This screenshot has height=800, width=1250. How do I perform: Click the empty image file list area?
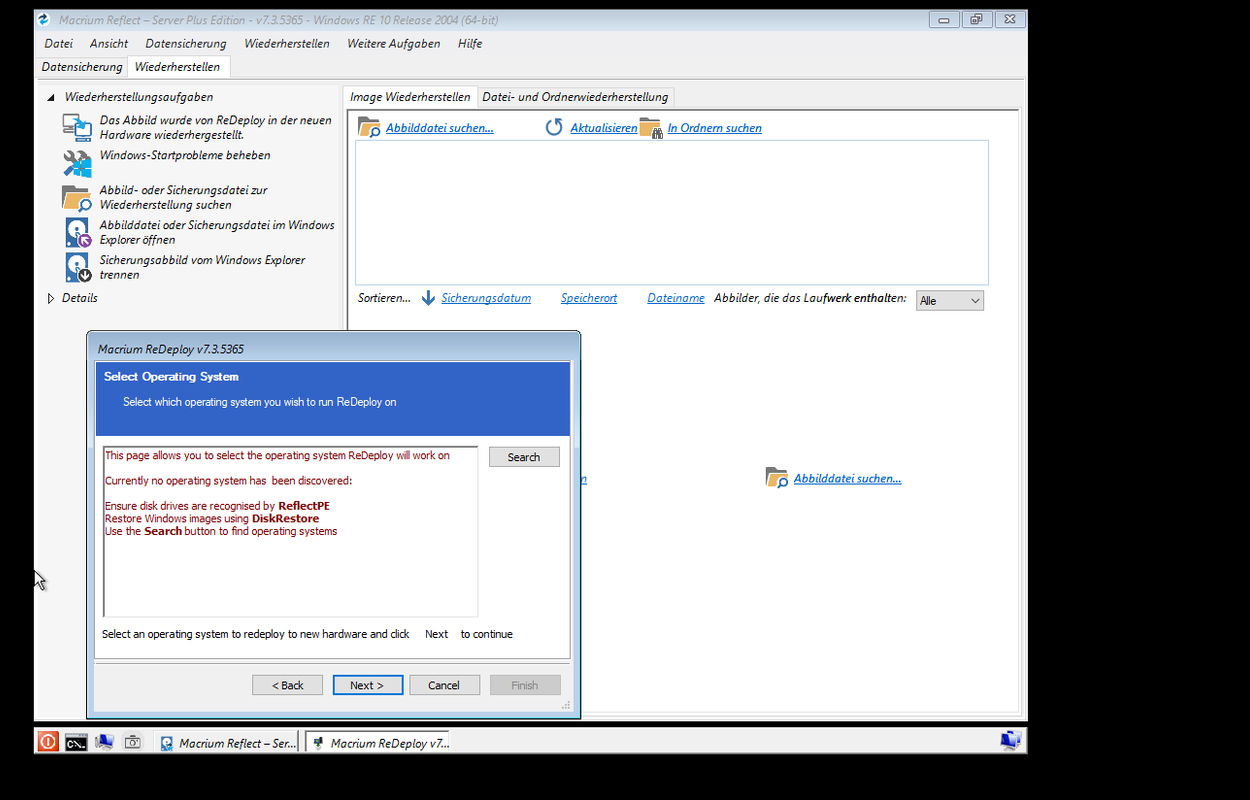point(672,212)
